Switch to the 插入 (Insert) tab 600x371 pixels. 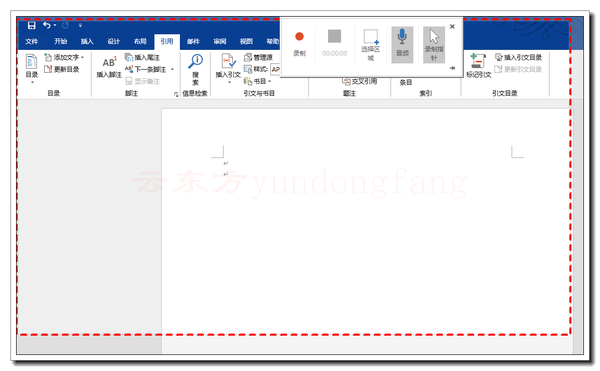(87, 41)
